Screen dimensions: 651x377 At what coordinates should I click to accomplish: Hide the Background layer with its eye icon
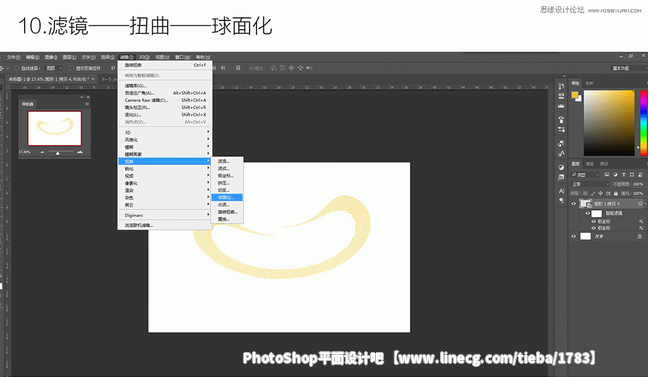pyautogui.click(x=574, y=236)
